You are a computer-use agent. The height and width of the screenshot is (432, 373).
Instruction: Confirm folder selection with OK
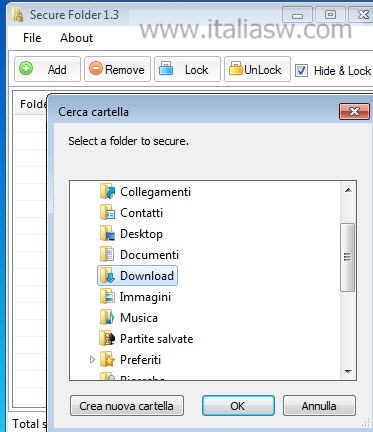click(238, 406)
